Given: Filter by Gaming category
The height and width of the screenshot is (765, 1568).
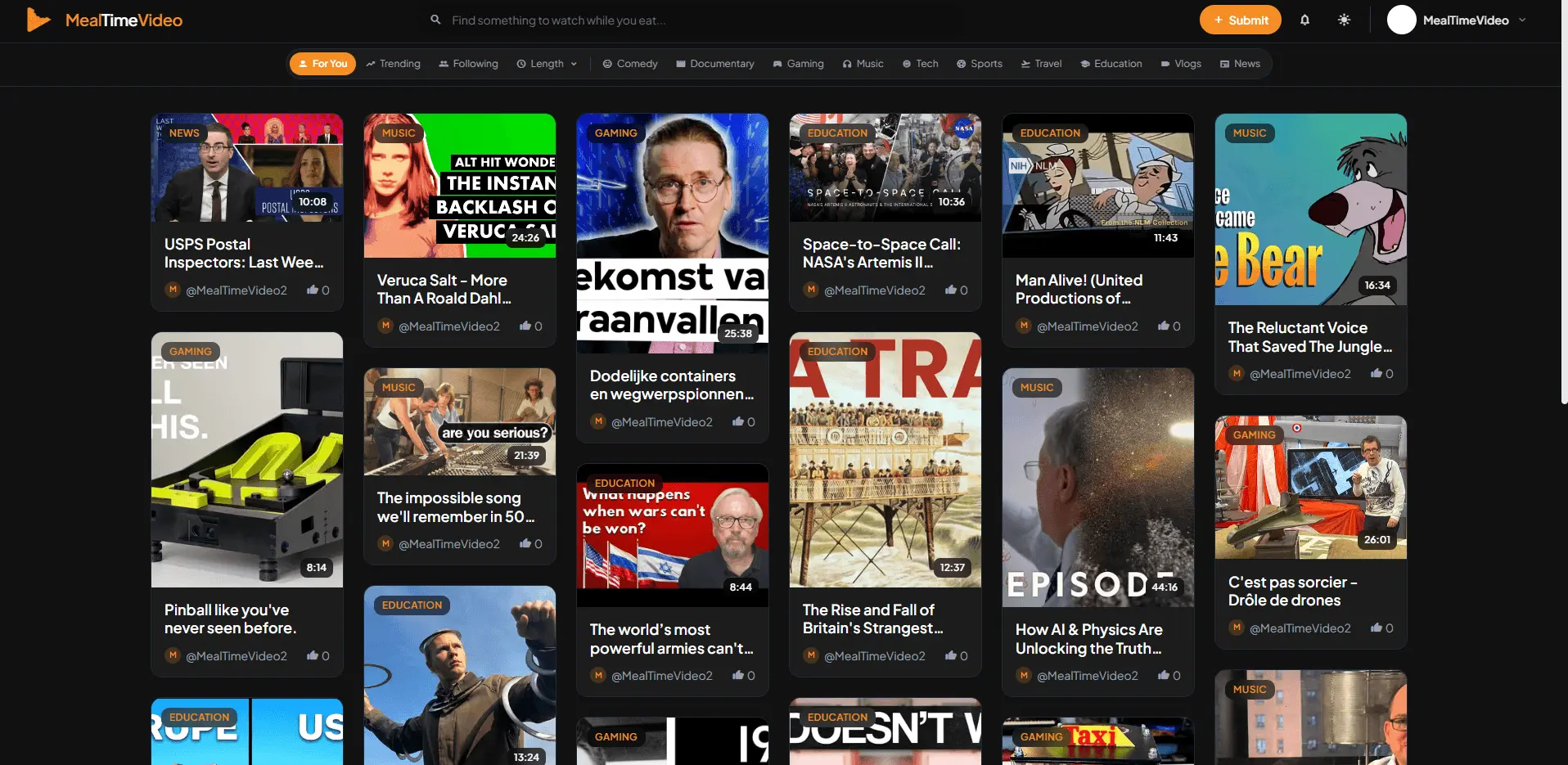Looking at the screenshot, I should pyautogui.click(x=798, y=64).
